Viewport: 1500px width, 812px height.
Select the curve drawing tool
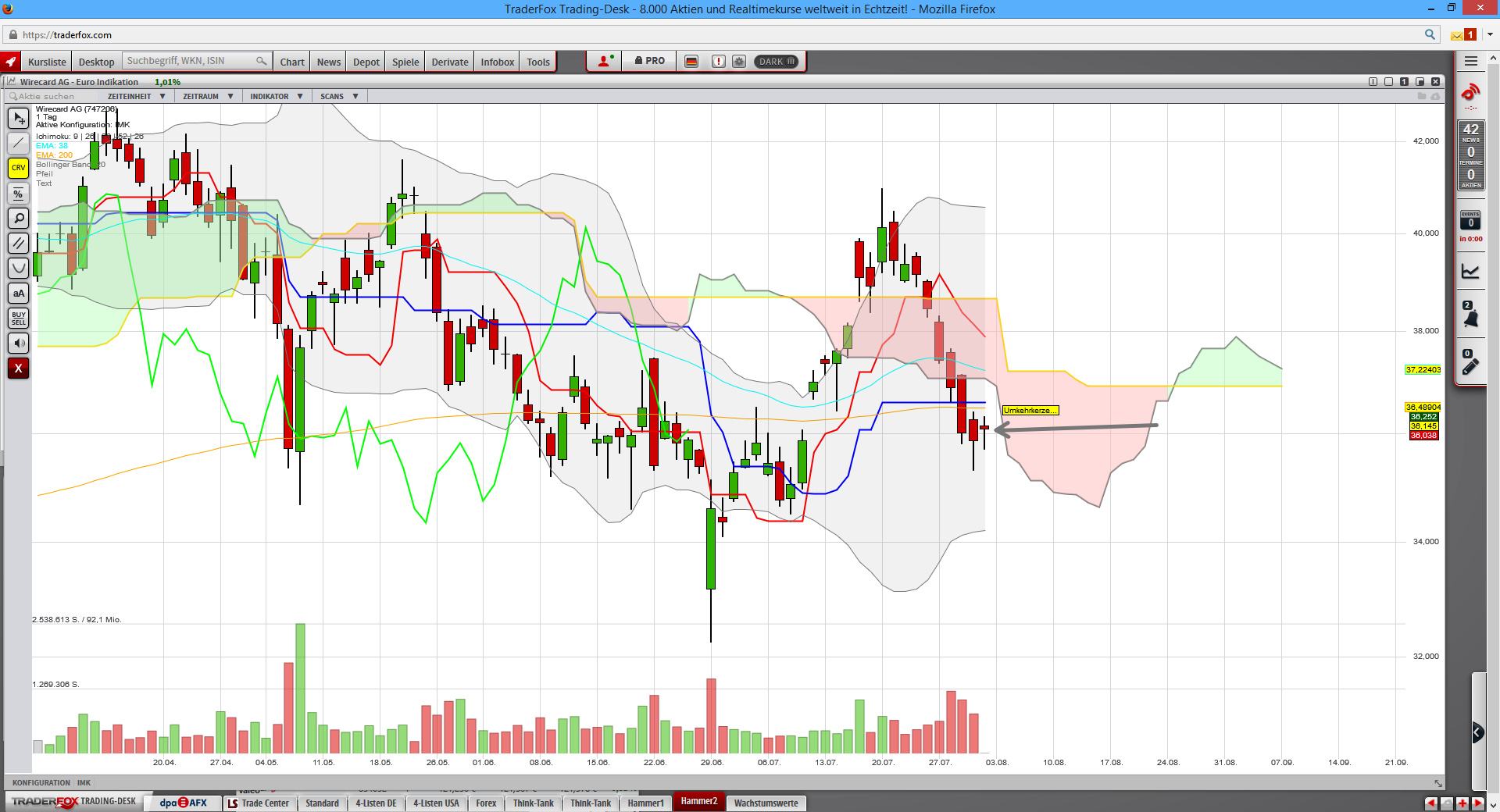(19, 268)
